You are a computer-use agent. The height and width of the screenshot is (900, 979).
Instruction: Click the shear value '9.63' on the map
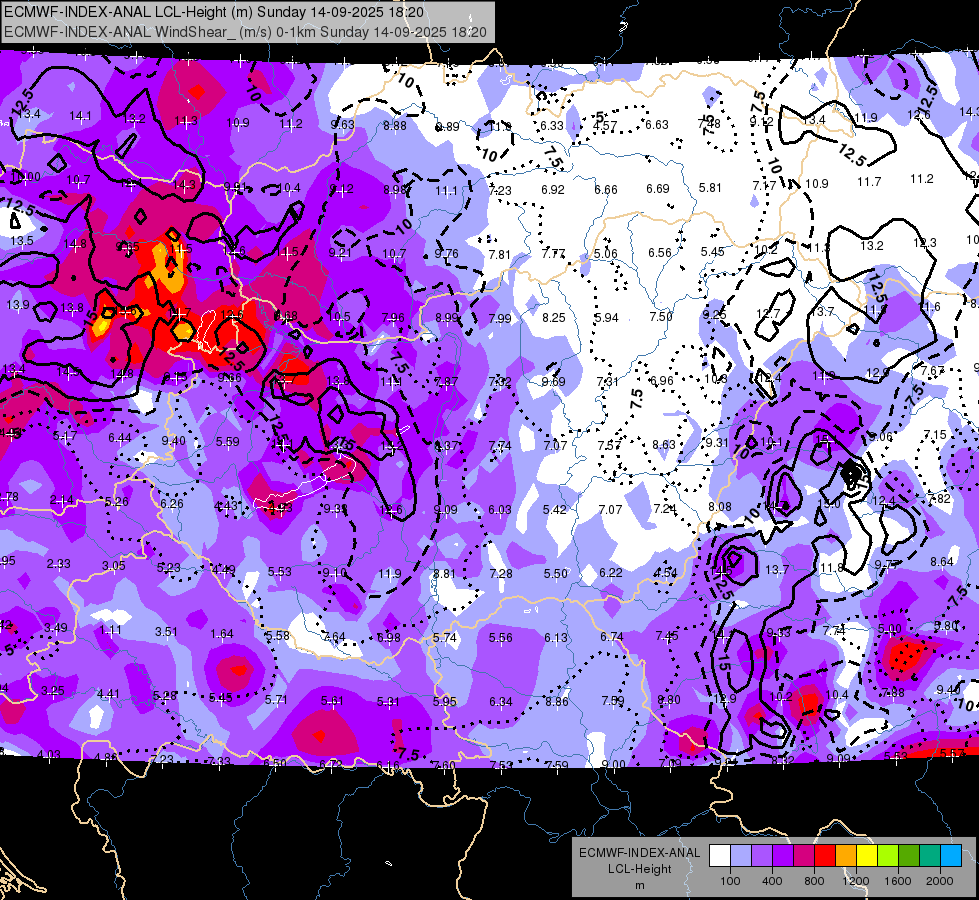[x=342, y=125]
